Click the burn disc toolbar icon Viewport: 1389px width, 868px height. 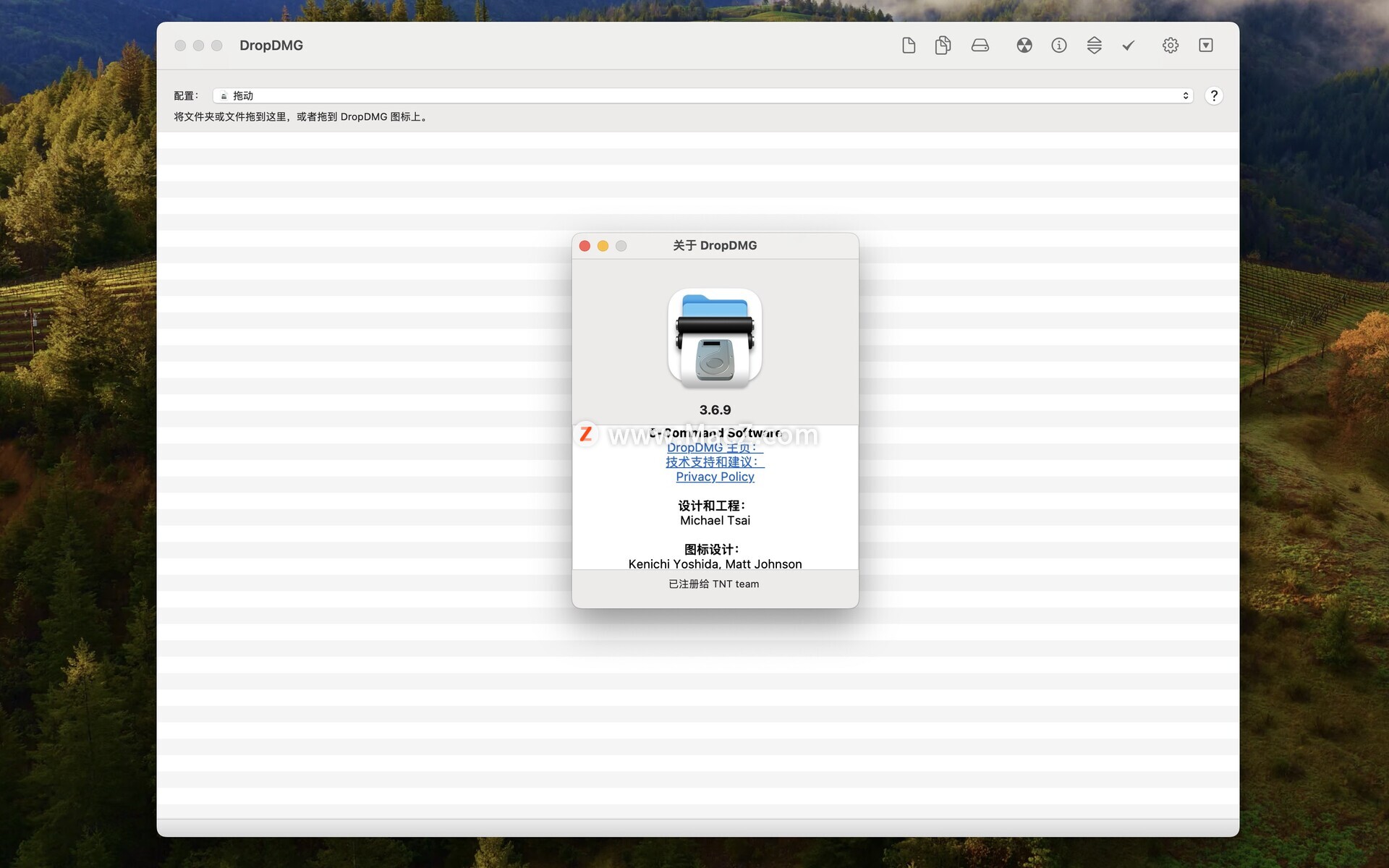pyautogui.click(x=1024, y=46)
